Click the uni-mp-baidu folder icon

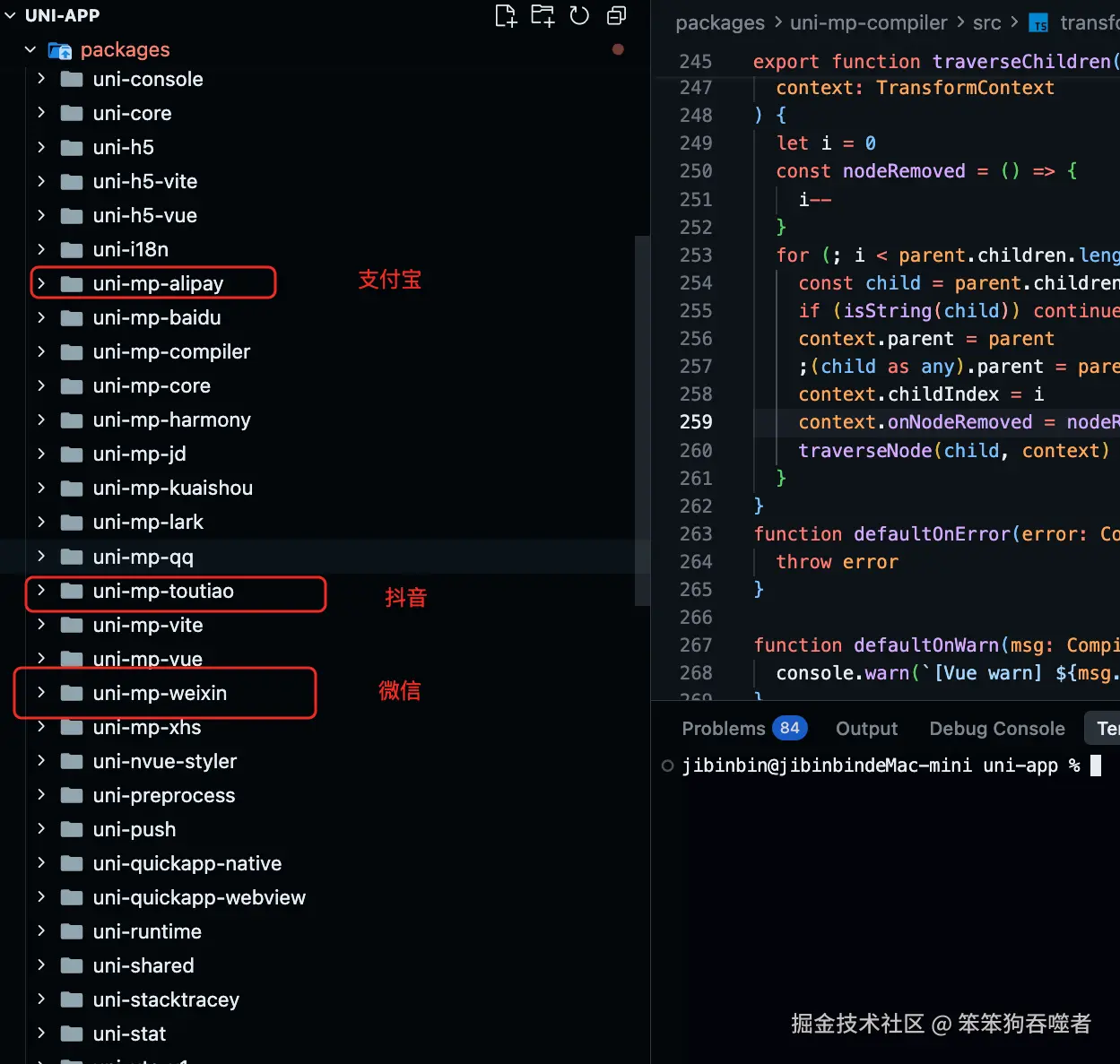point(72,318)
